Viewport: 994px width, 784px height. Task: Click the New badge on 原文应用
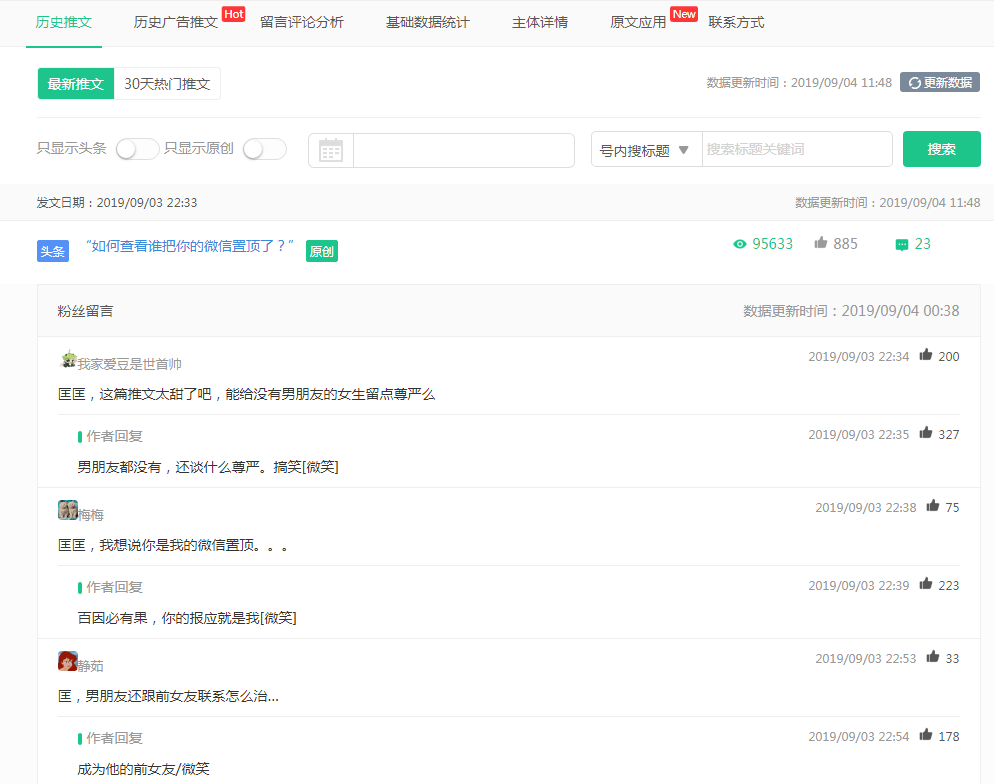point(684,14)
